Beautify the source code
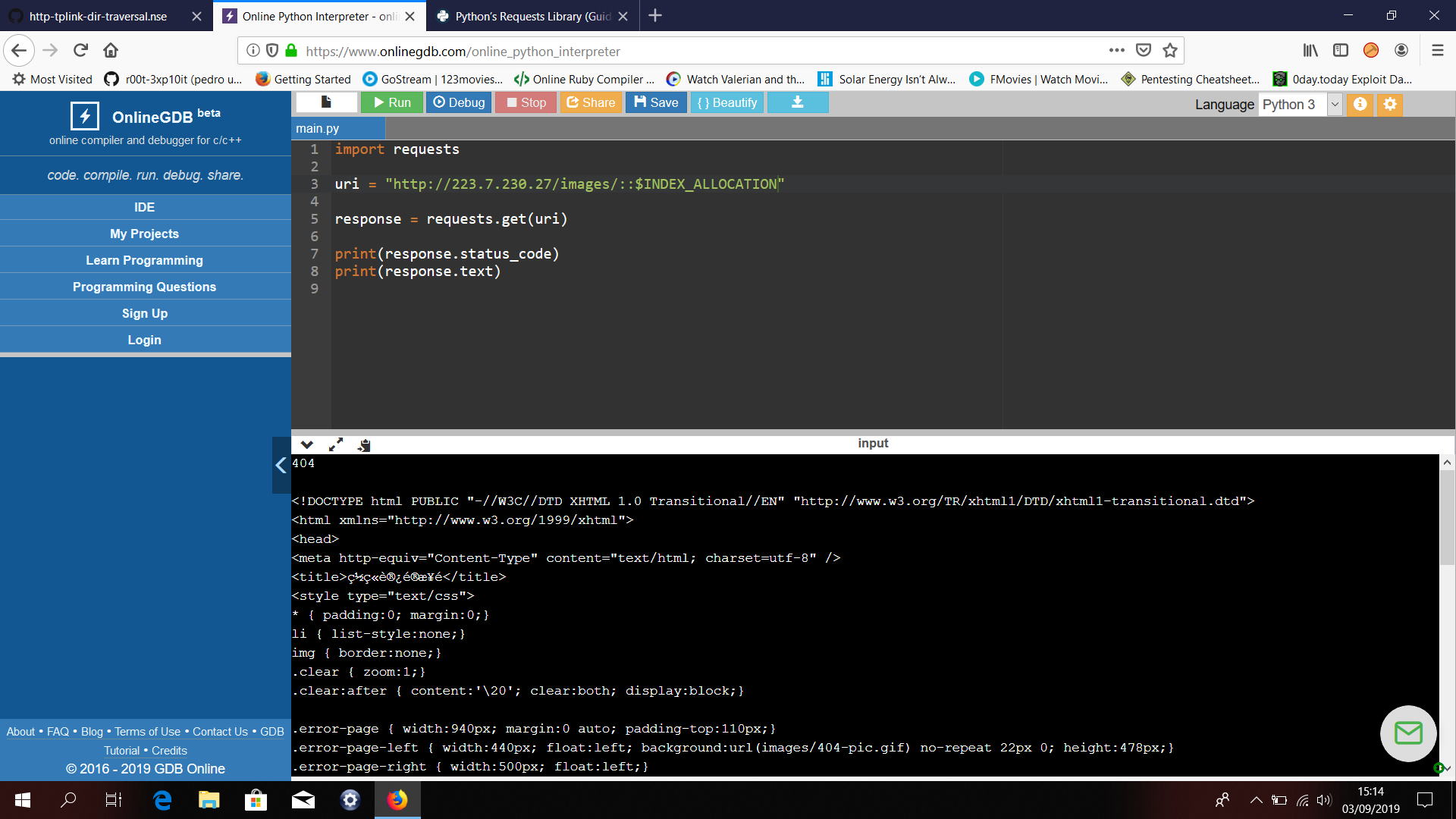 726,102
